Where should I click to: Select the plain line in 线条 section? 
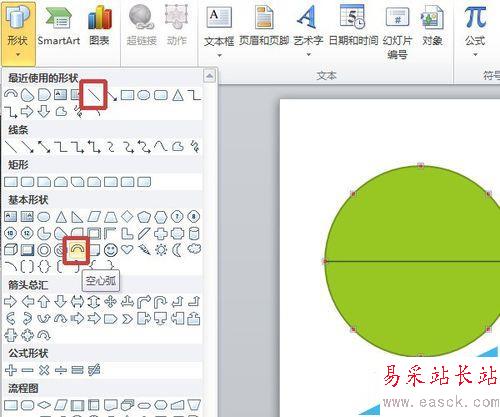point(10,147)
